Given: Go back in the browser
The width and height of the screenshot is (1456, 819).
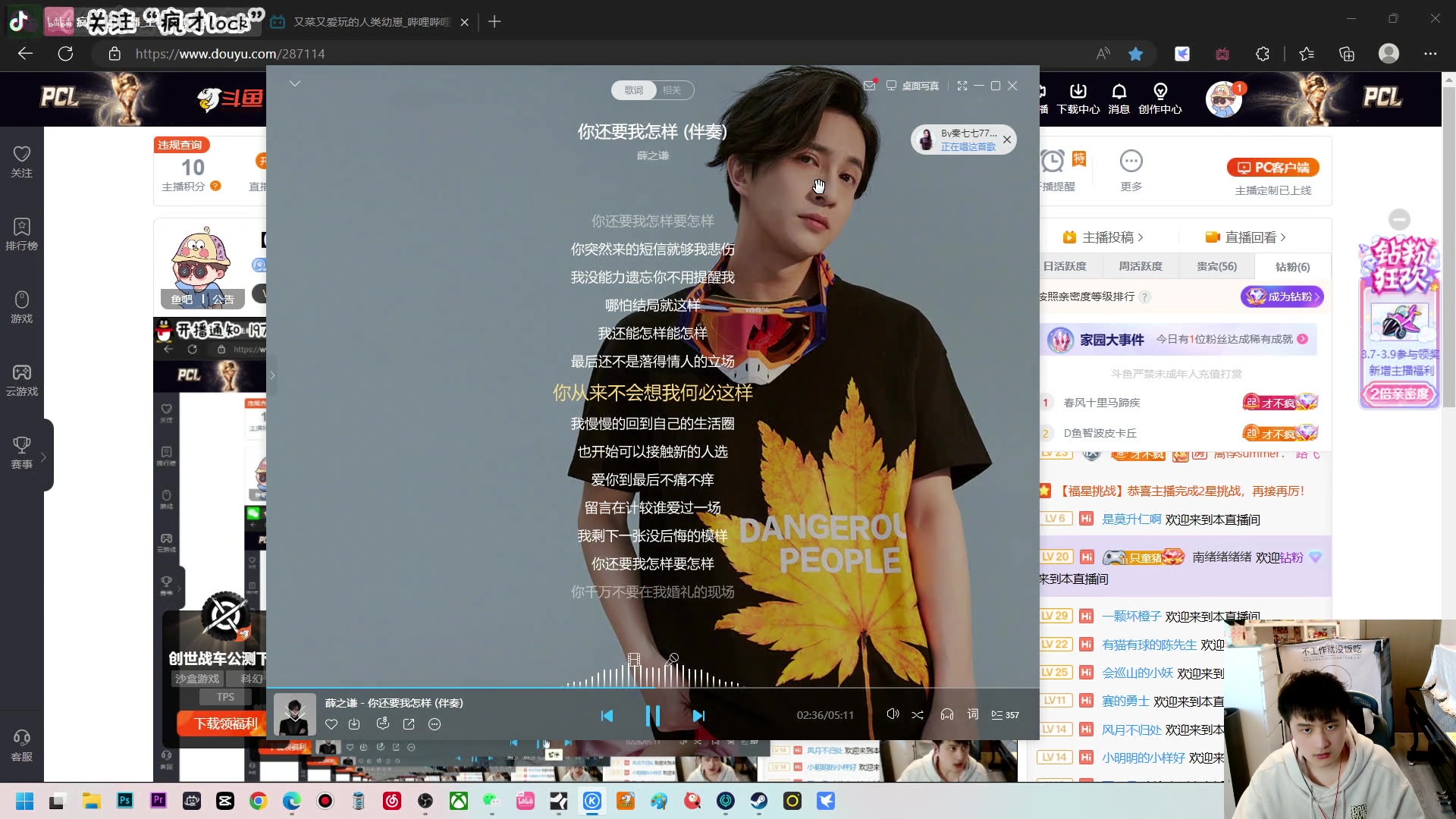Looking at the screenshot, I should click(x=26, y=54).
